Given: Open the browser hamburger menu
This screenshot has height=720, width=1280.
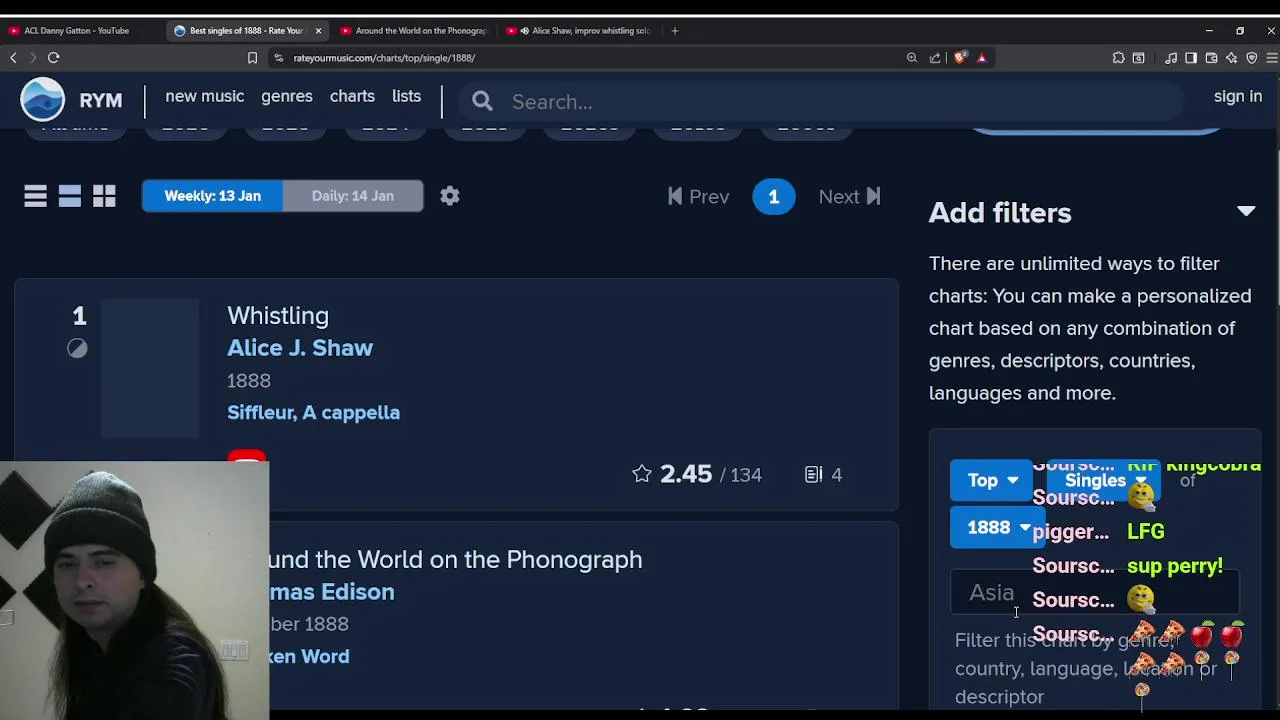Looking at the screenshot, I should click(1271, 58).
